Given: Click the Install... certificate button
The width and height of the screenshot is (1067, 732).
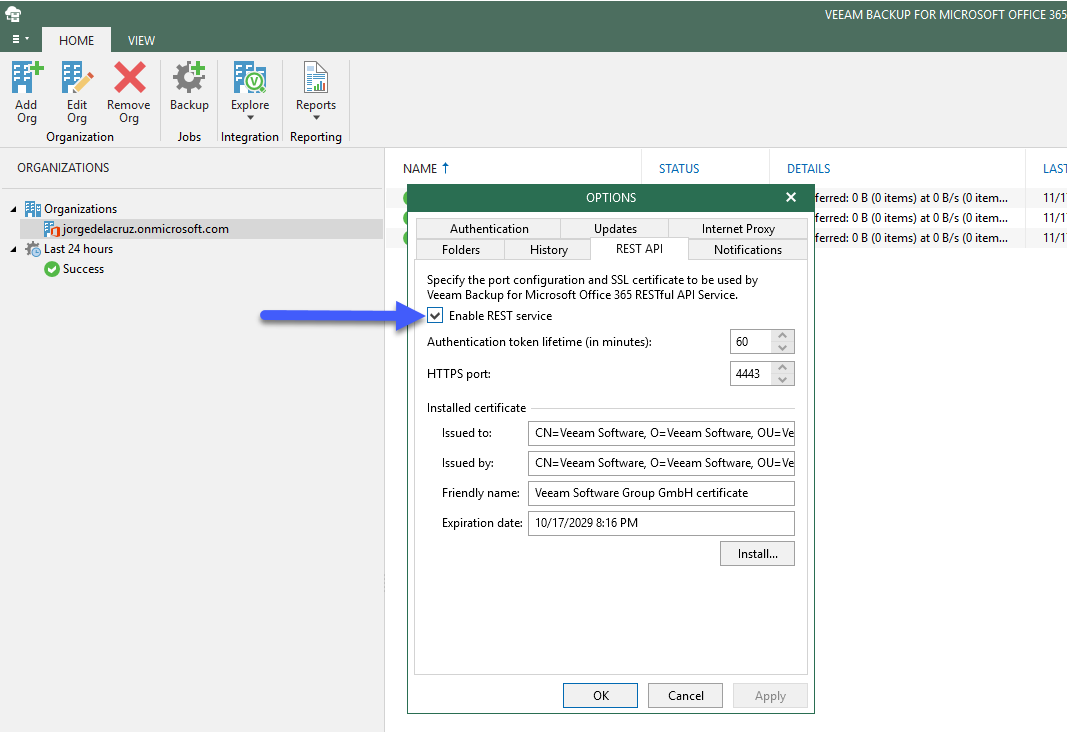Looking at the screenshot, I should pos(757,554).
